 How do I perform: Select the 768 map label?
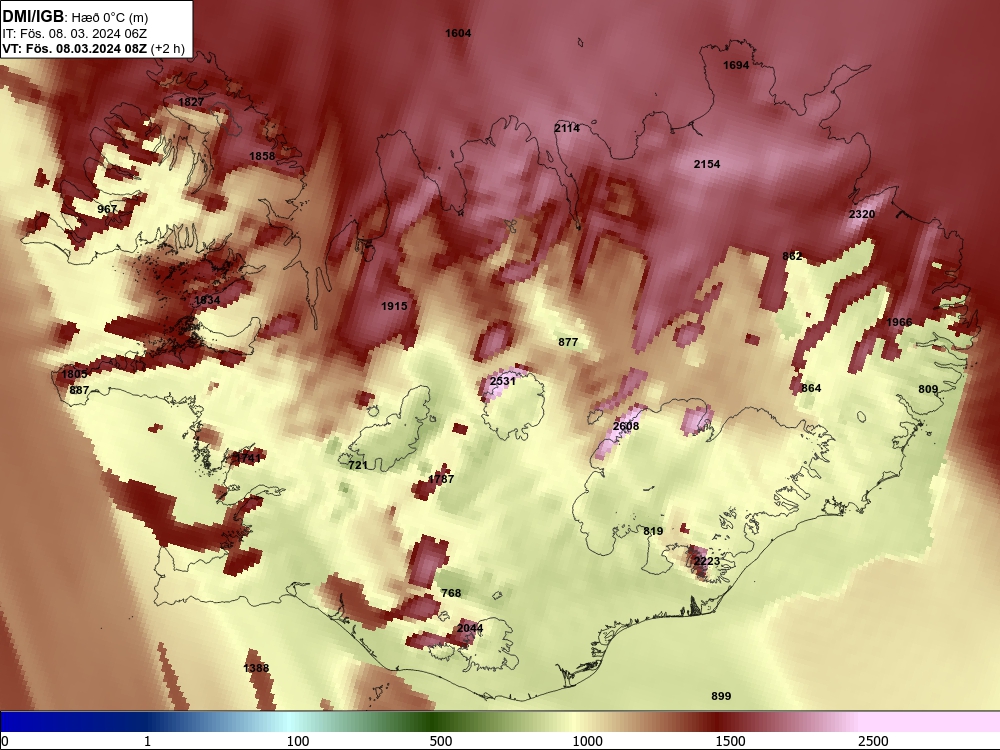coord(451,593)
